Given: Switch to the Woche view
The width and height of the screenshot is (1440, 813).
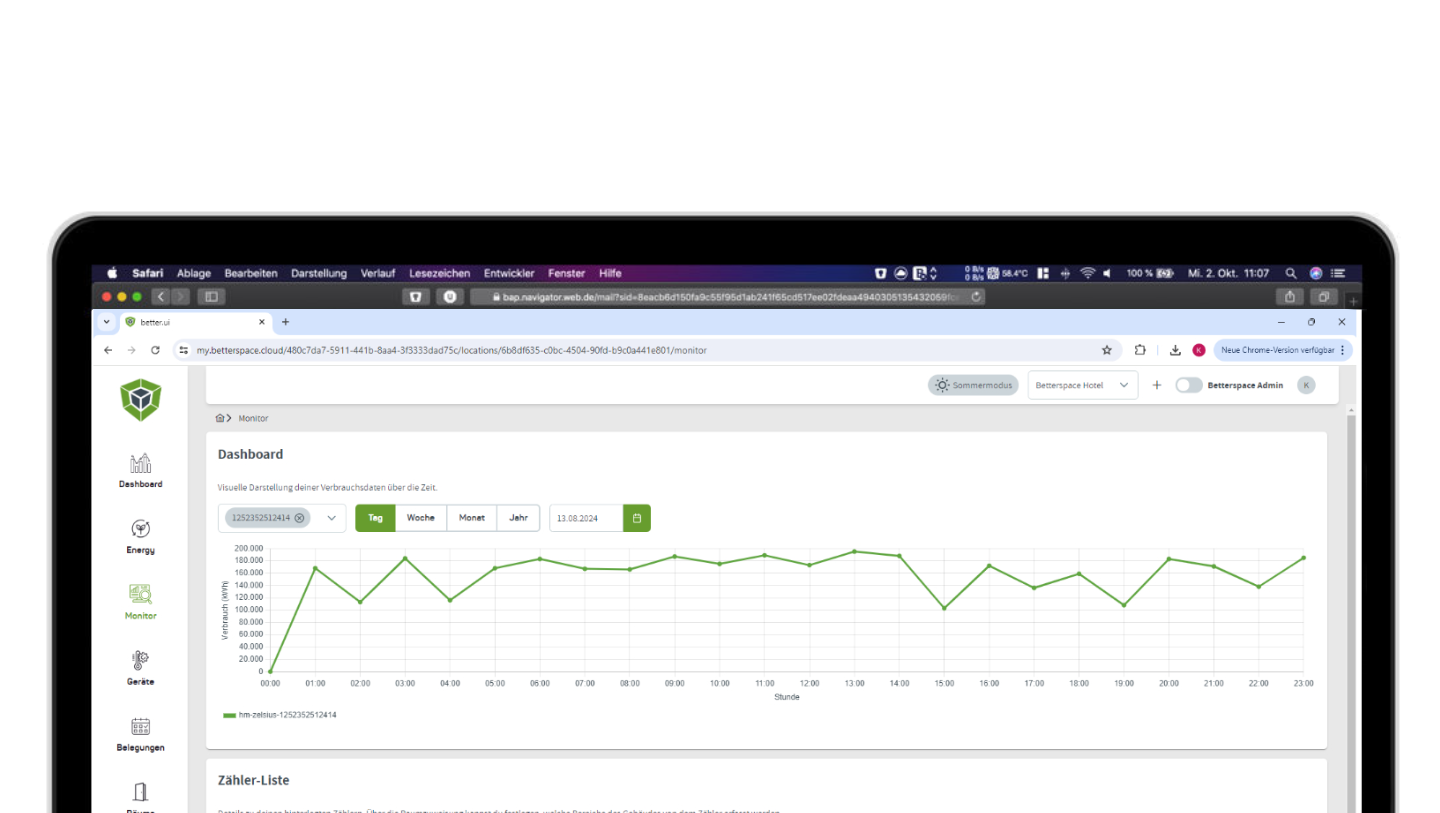Looking at the screenshot, I should point(421,518).
